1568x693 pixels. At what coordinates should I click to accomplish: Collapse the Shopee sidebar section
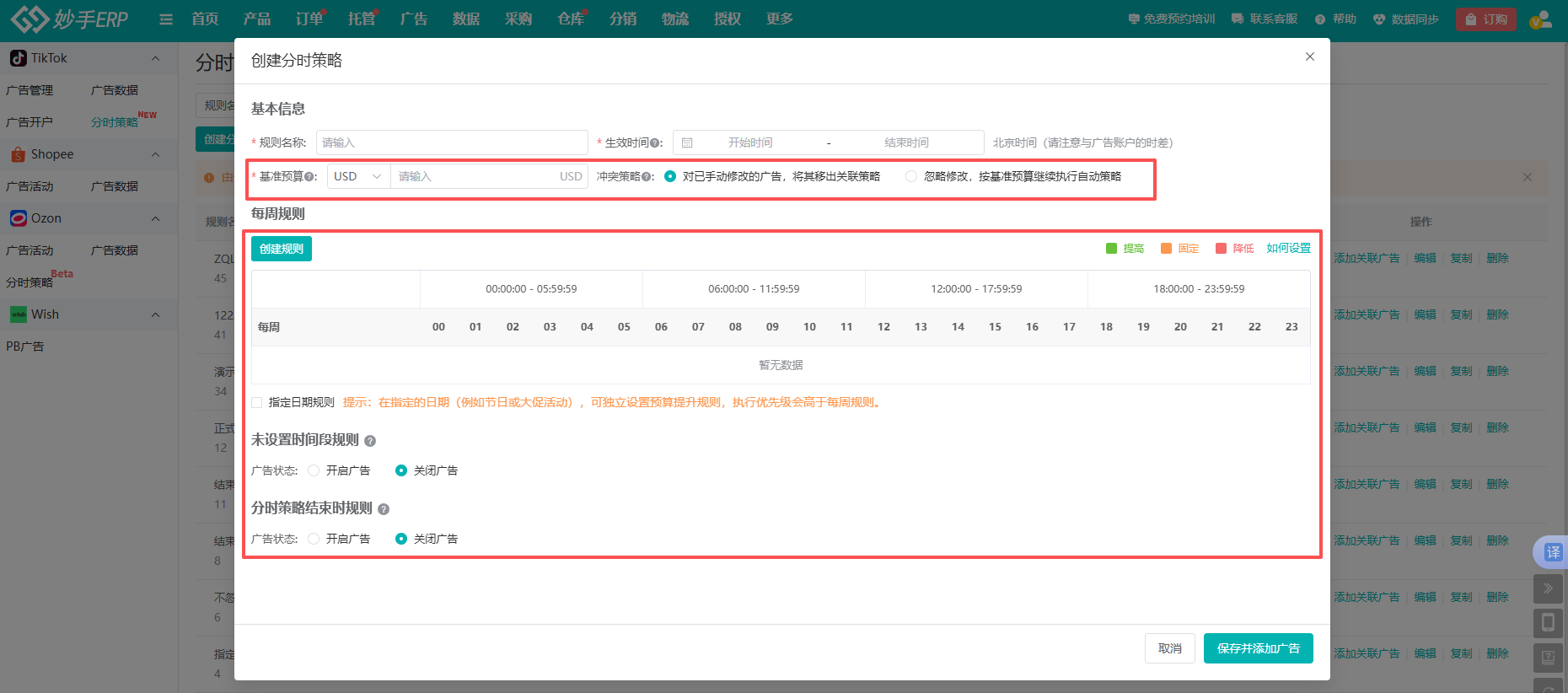[x=155, y=154]
